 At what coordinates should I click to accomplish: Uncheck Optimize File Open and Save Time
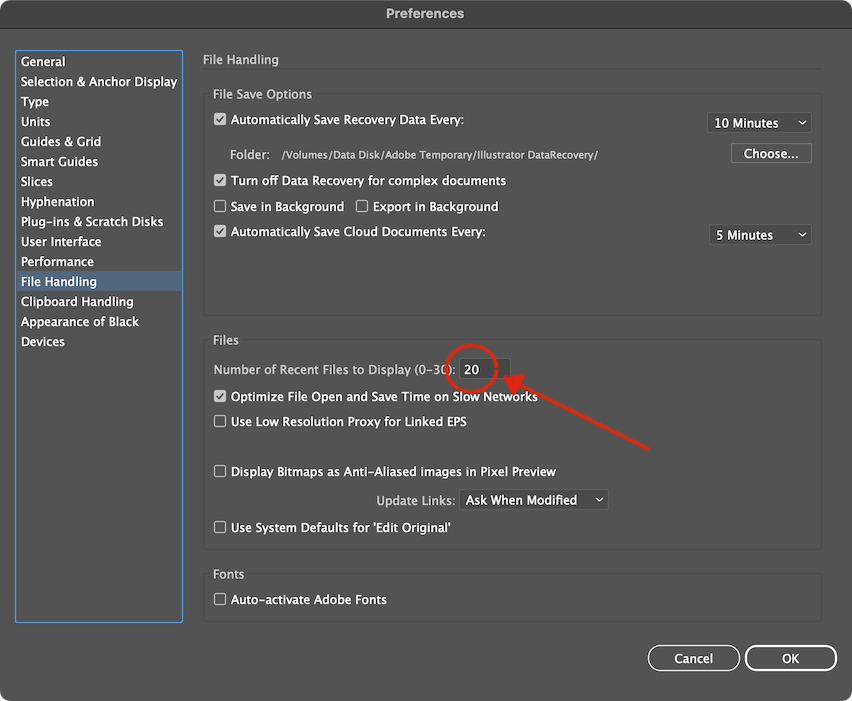click(220, 396)
